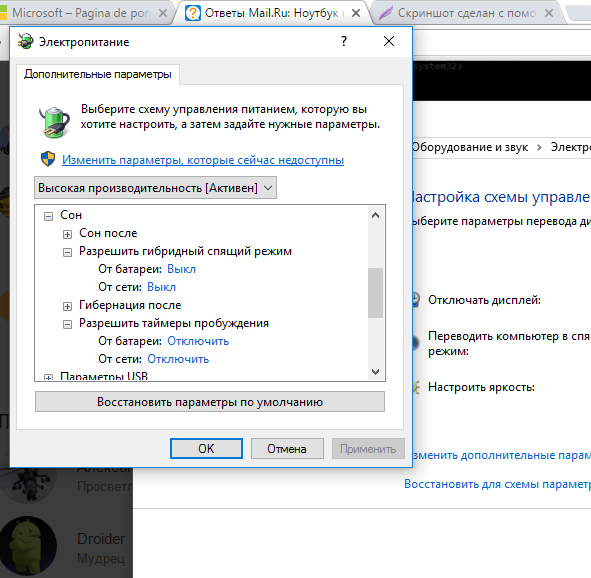Collapse Разрешить таймеры пробуждения node
This screenshot has width=591, height=578.
pos(67,324)
